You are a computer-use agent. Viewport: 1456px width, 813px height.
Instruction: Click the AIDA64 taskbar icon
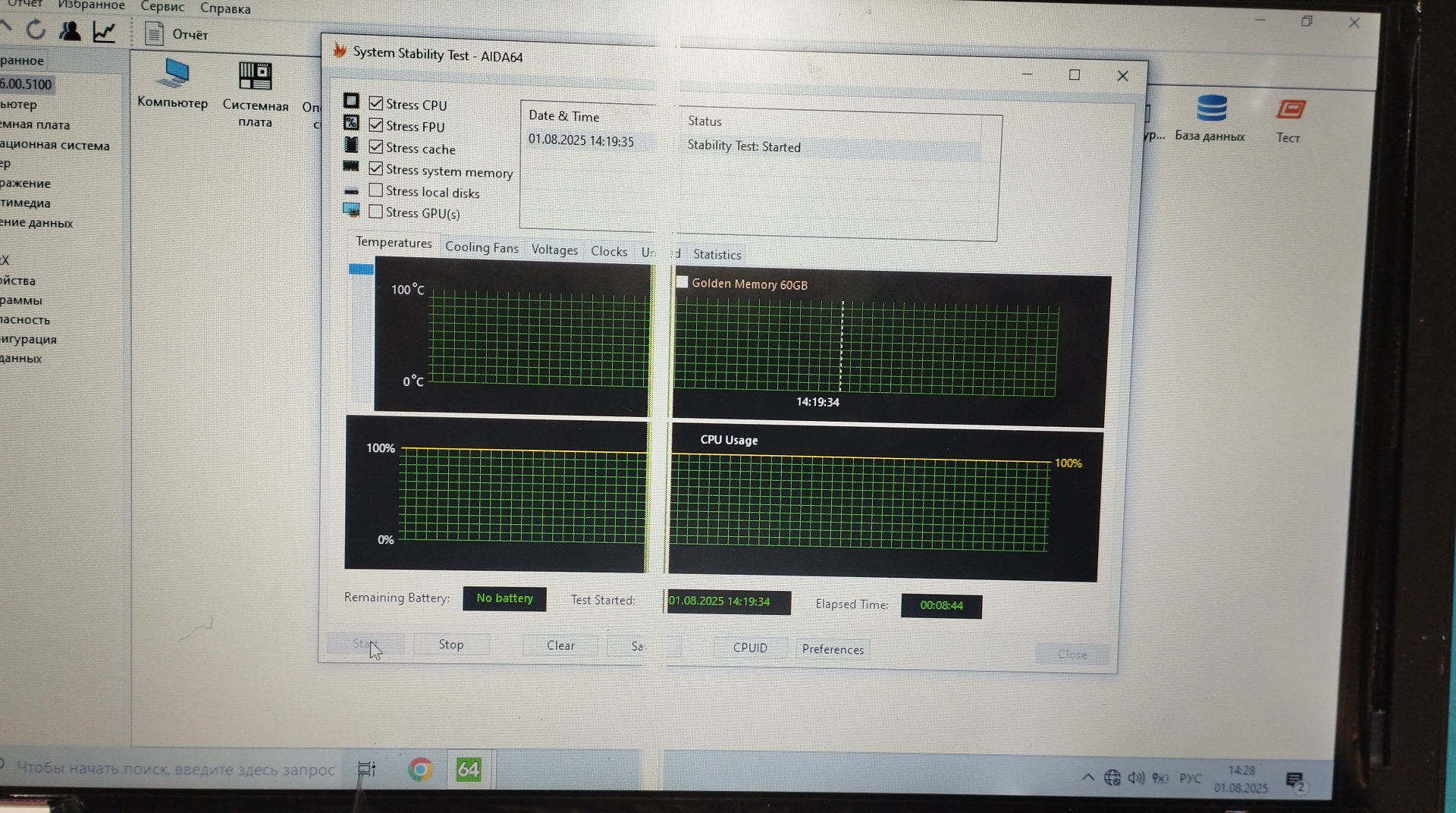point(469,770)
